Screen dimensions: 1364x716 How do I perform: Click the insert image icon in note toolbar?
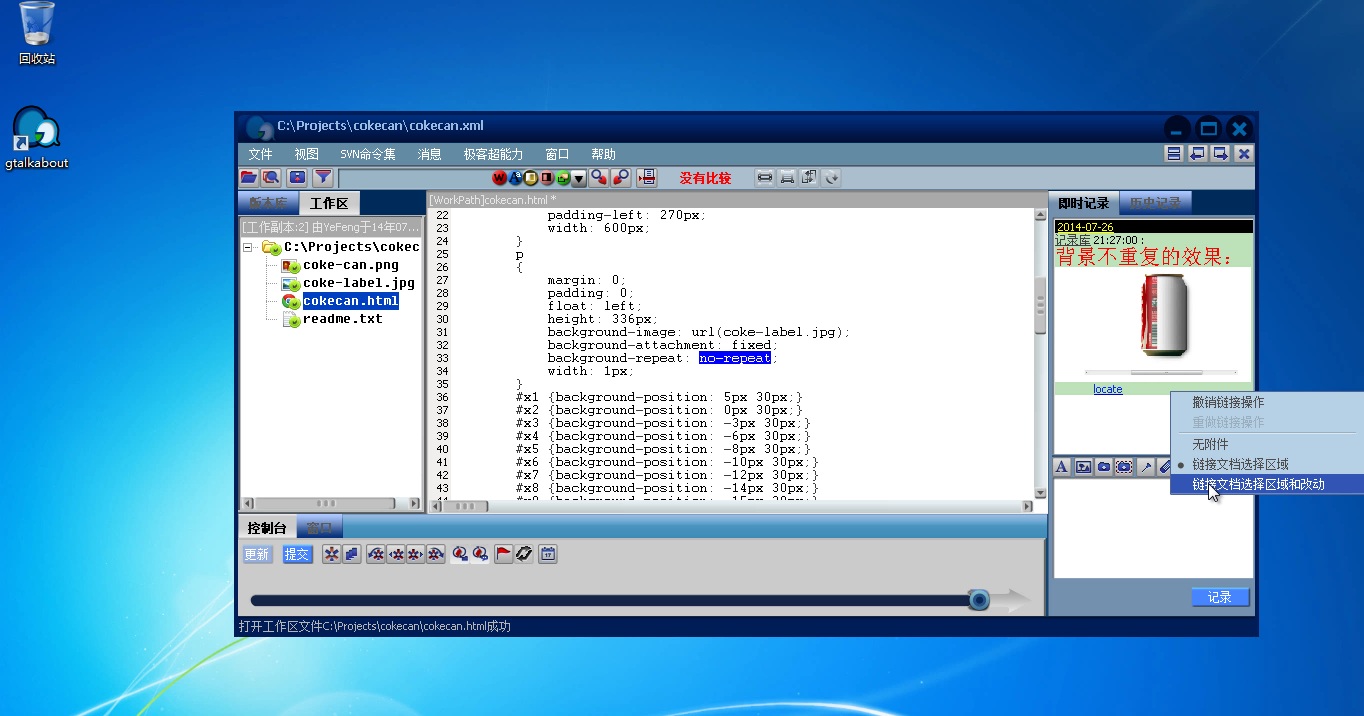1083,467
